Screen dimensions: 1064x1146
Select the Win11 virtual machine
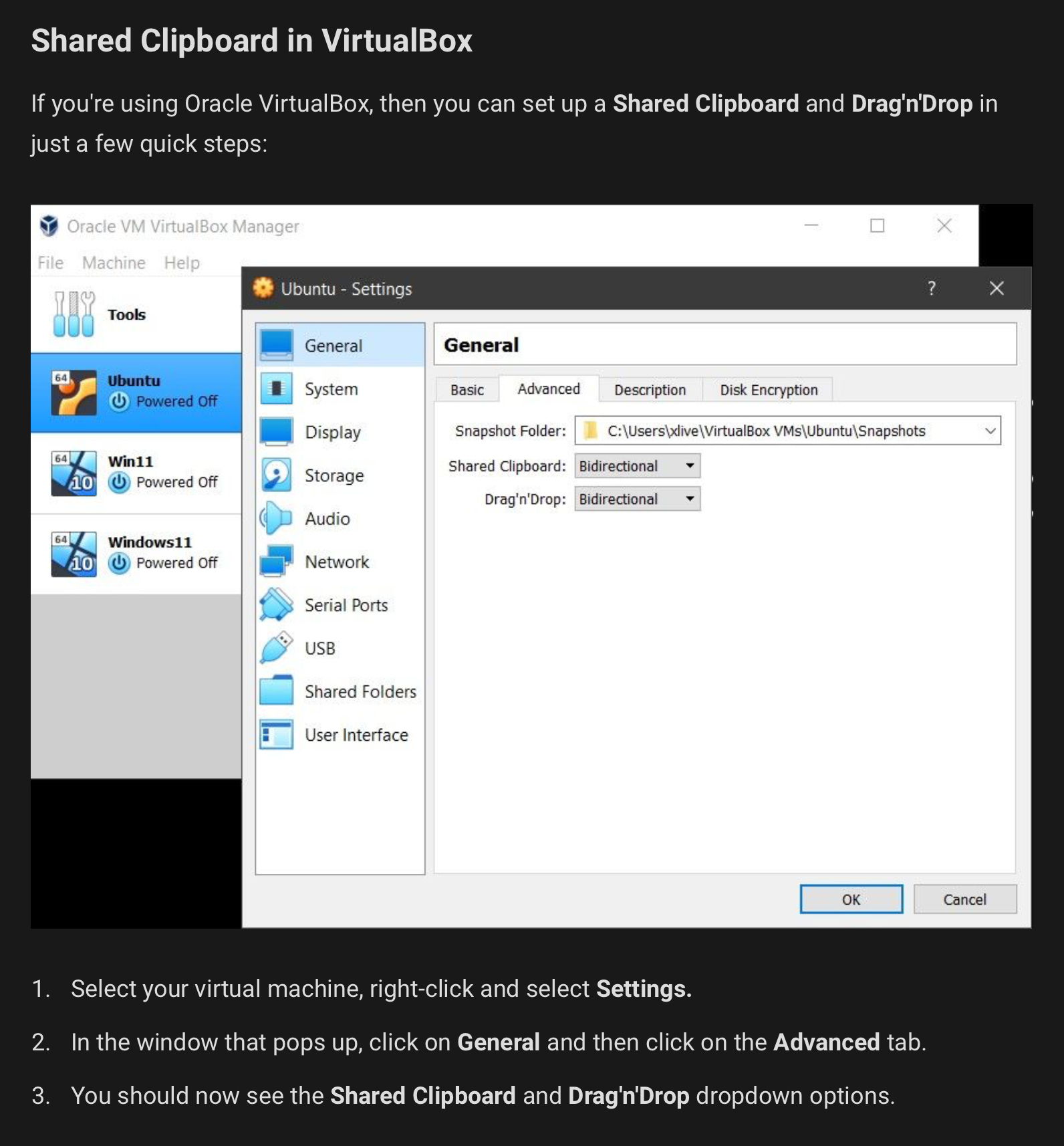click(136, 473)
